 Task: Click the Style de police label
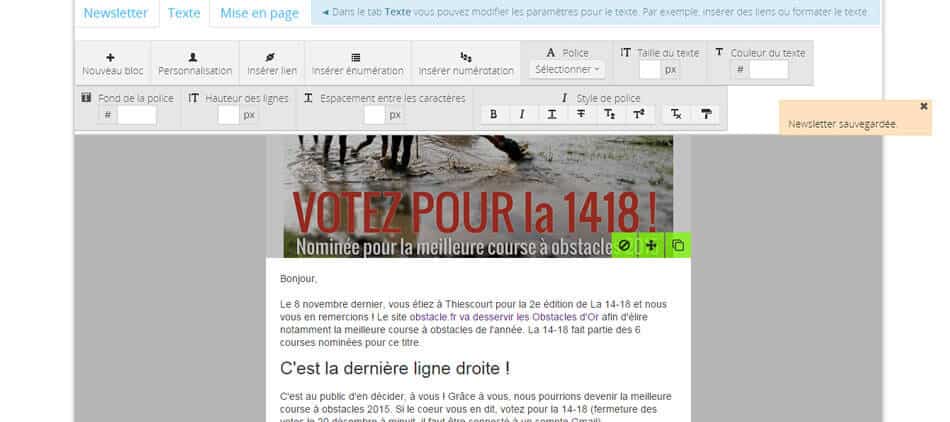(608, 98)
